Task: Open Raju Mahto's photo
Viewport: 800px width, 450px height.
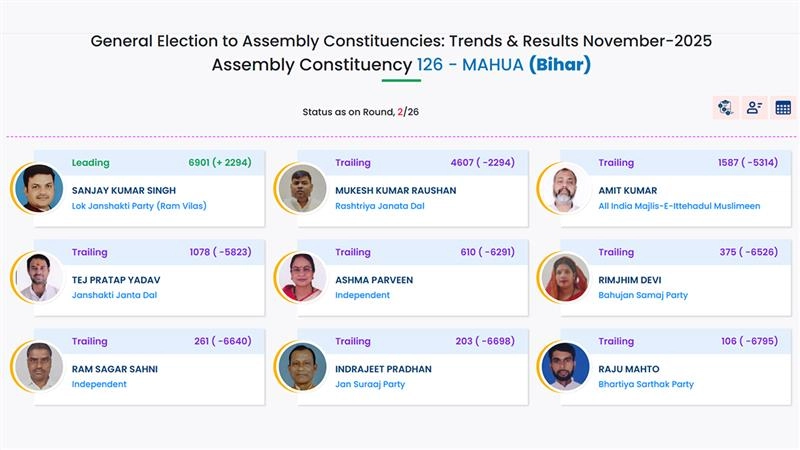Action: 566,367
